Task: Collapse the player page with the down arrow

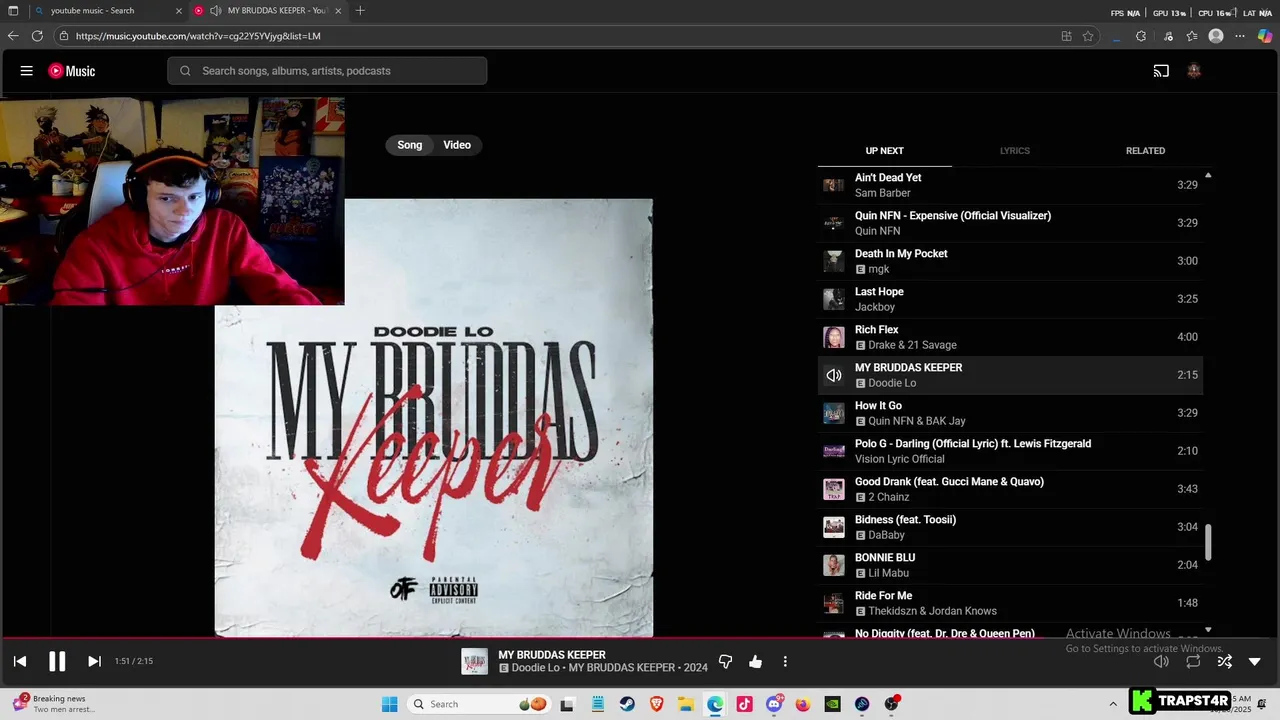Action: point(1255,661)
